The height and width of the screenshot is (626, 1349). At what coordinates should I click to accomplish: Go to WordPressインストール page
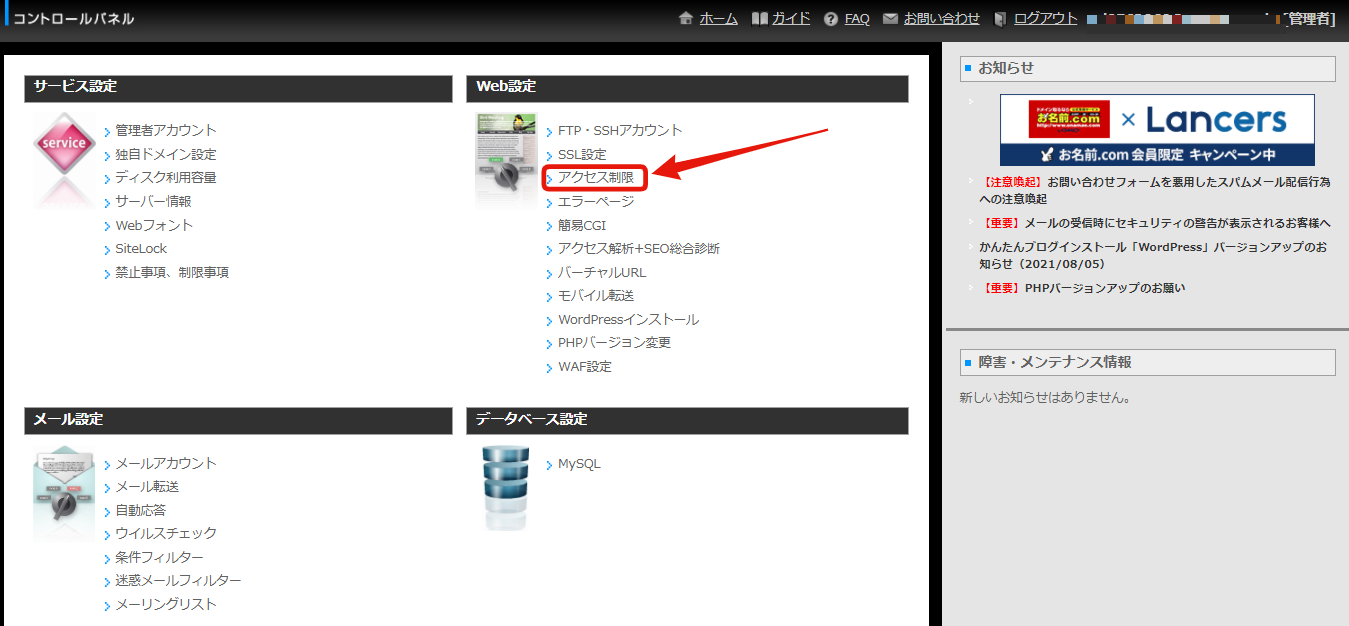pyautogui.click(x=628, y=320)
